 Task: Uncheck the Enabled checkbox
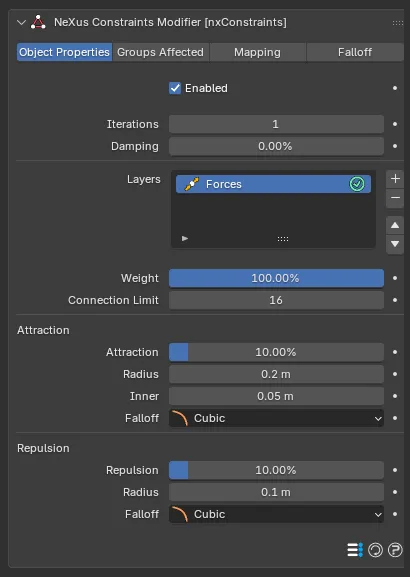click(x=175, y=88)
